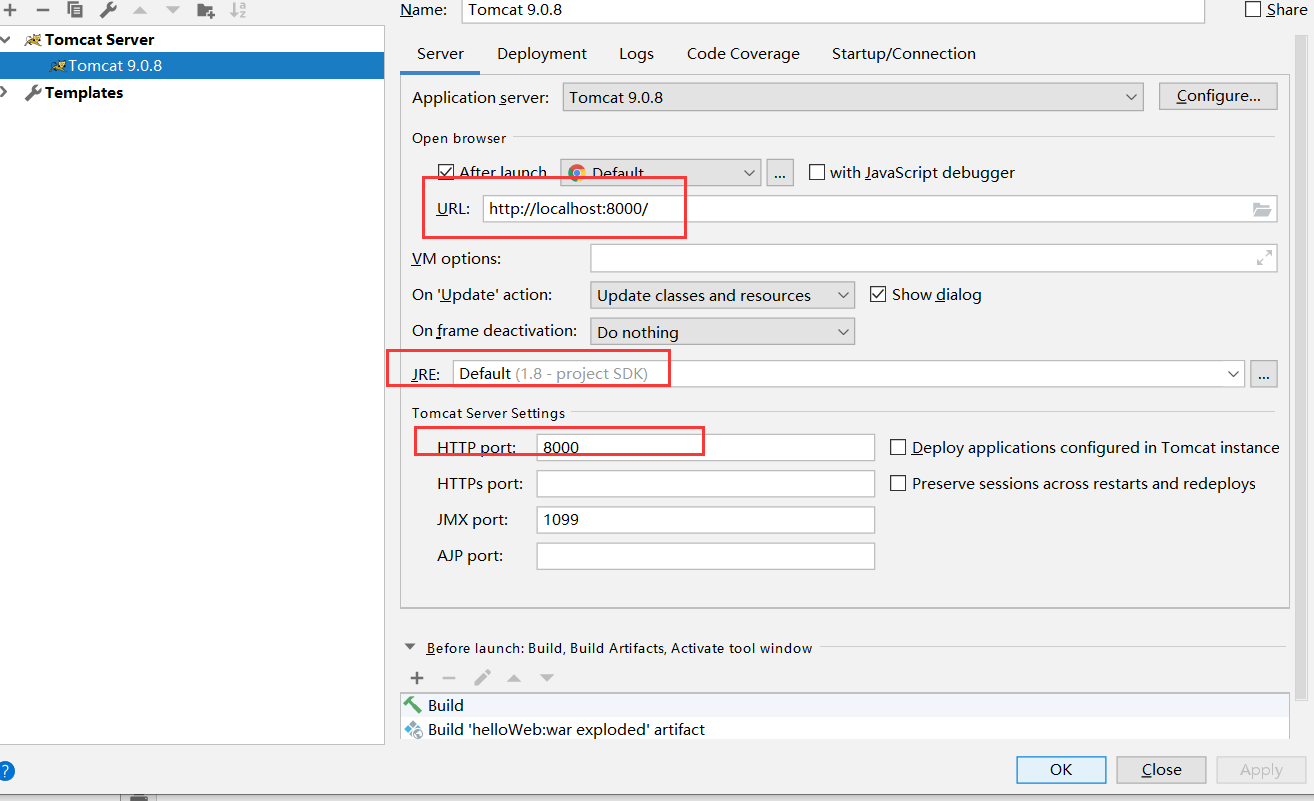Select the Build task row
This screenshot has height=801, width=1314.
point(845,705)
